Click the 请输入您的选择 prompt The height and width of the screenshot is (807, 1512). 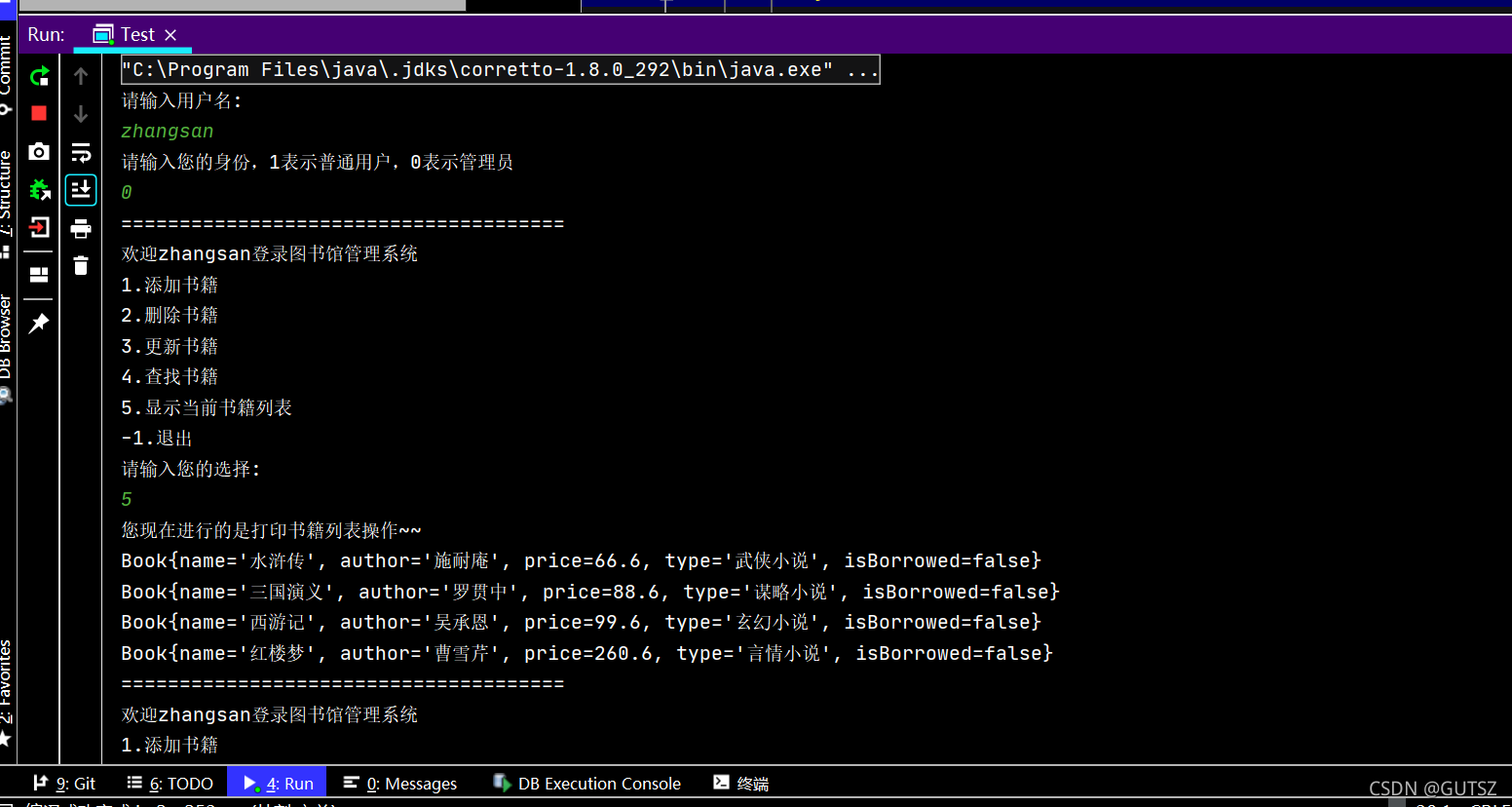pyautogui.click(x=191, y=469)
